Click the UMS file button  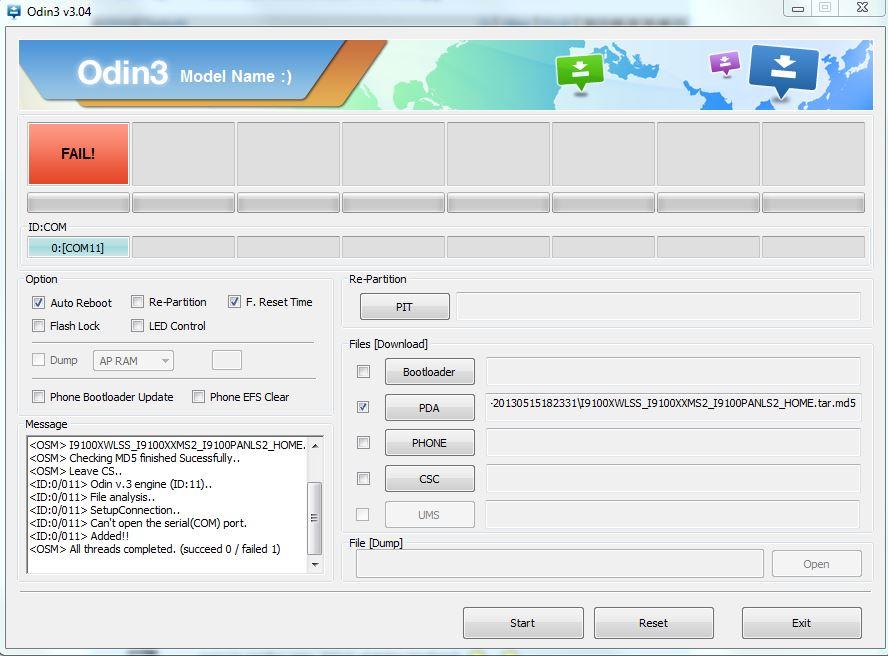point(429,514)
